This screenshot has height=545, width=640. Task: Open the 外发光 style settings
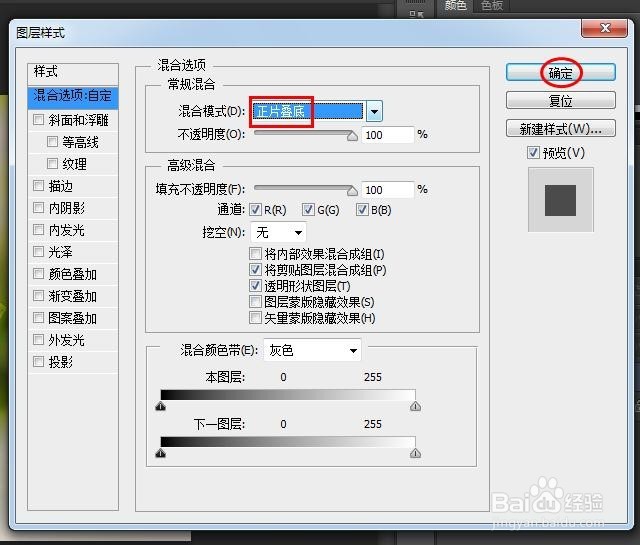[66, 340]
